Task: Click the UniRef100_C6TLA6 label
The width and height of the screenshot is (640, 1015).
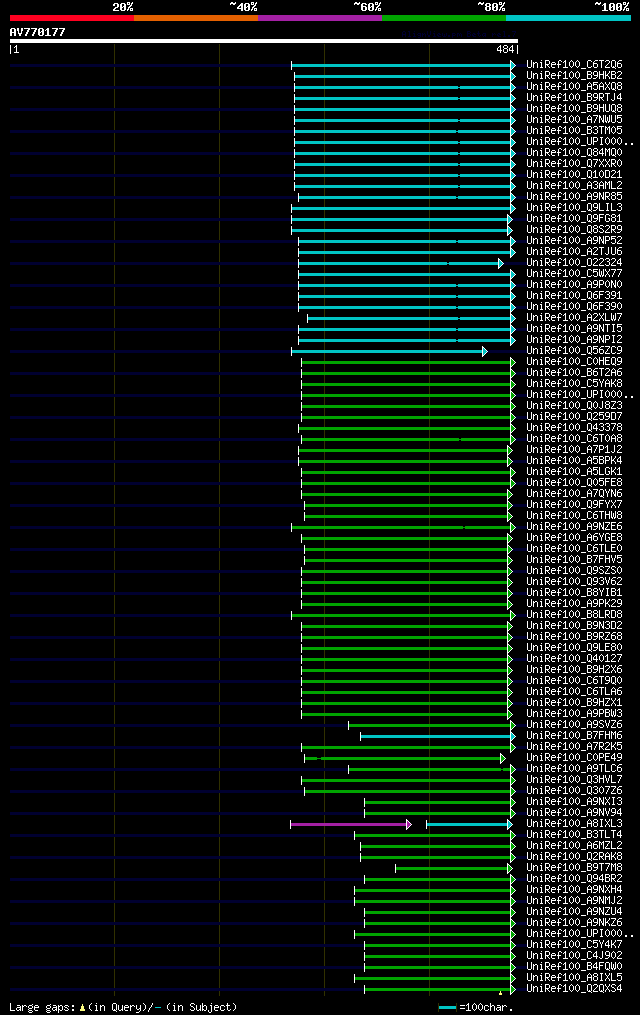Action: [574, 692]
